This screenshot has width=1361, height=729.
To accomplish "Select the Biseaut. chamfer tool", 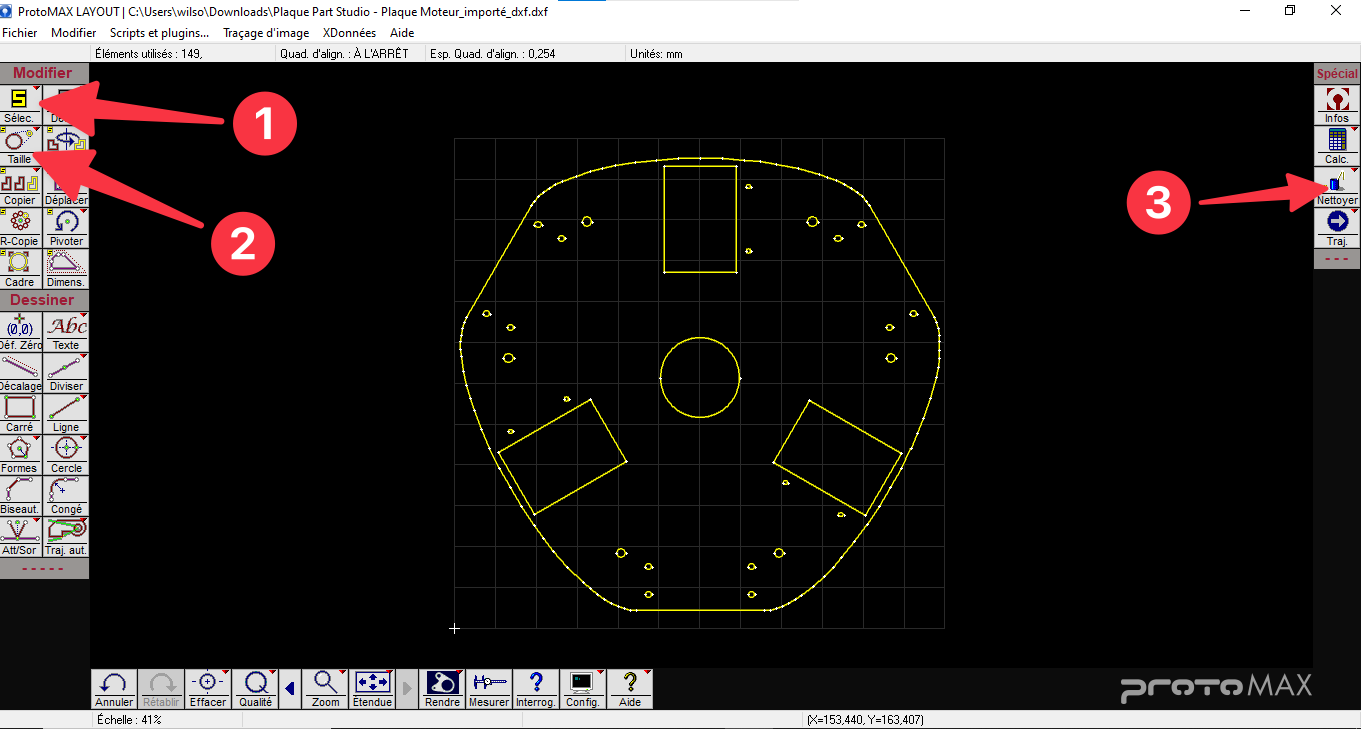I will (22, 496).
